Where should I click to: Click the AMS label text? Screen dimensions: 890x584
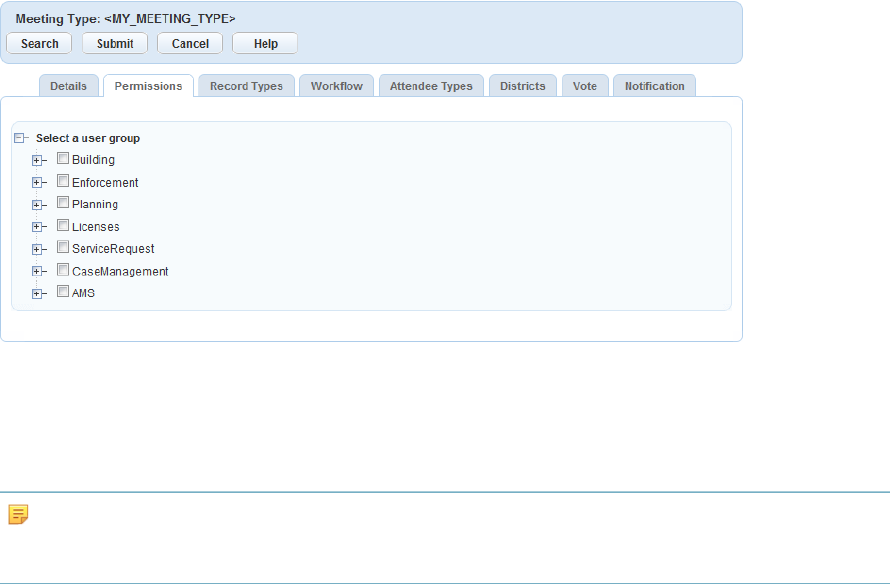83,293
